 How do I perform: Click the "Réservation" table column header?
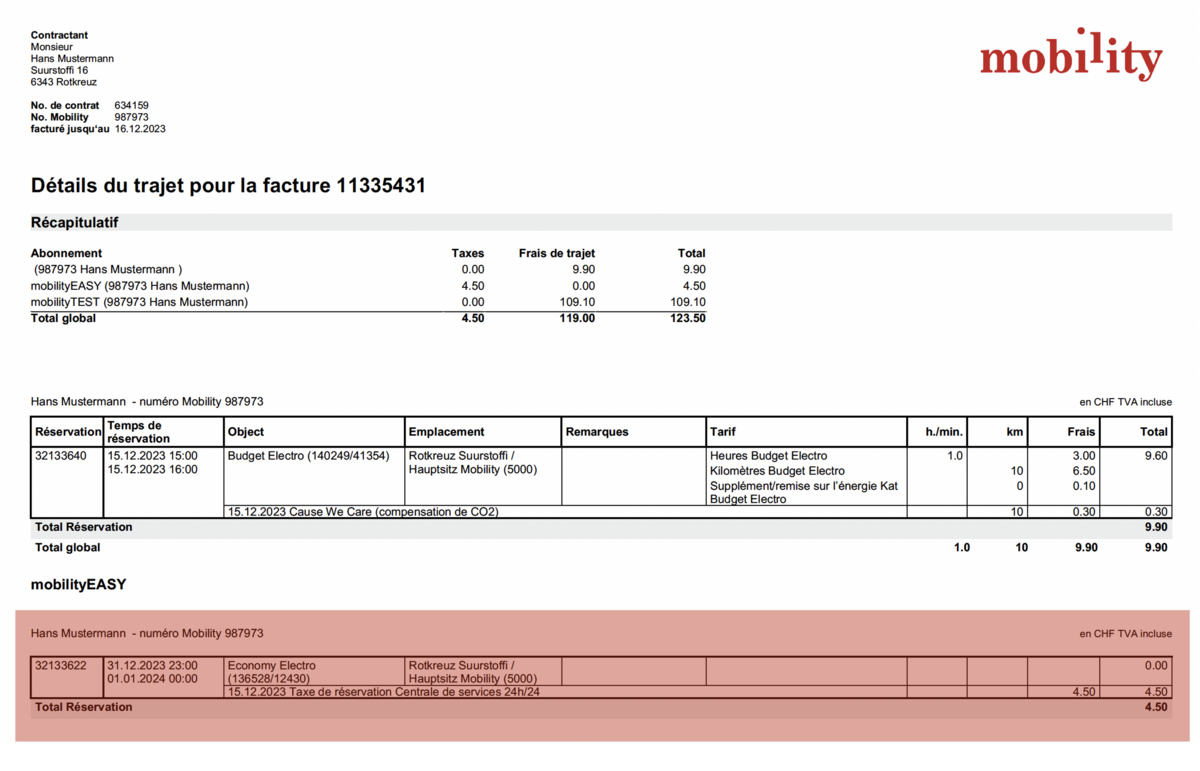point(68,432)
